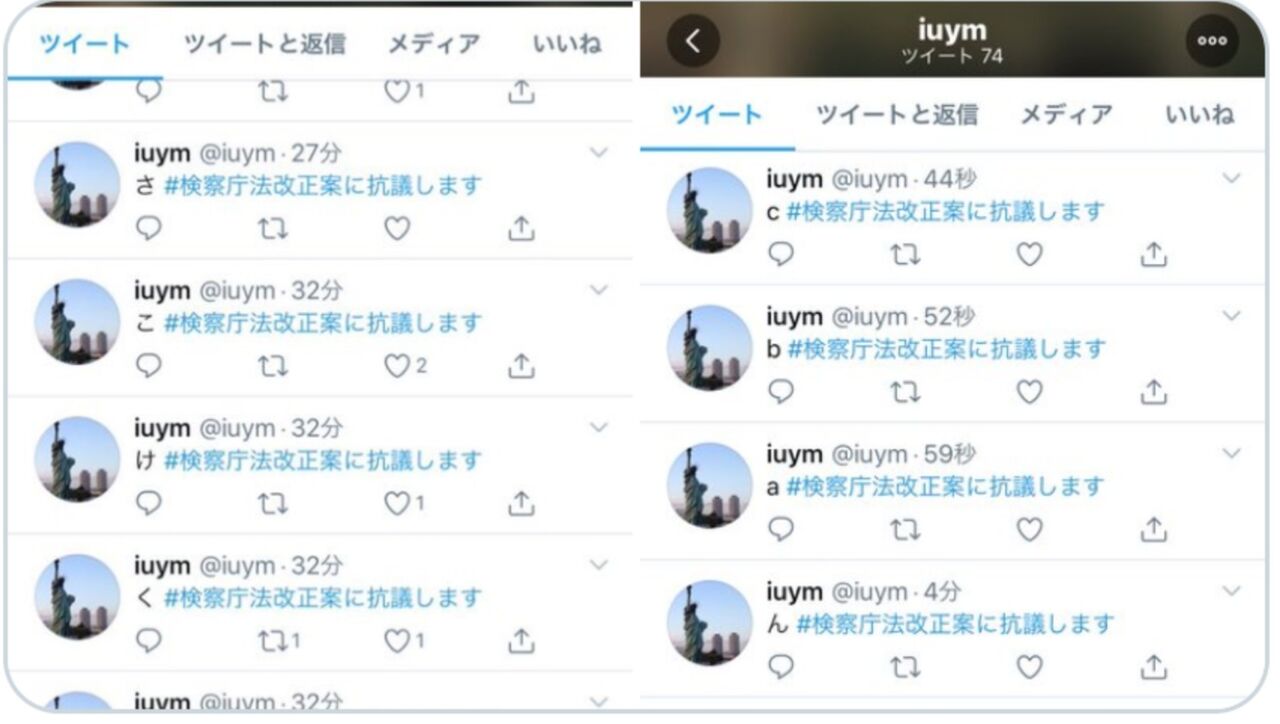This screenshot has width=1280, height=724.
Task: Share the tweet starting with け
Action: click(521, 503)
